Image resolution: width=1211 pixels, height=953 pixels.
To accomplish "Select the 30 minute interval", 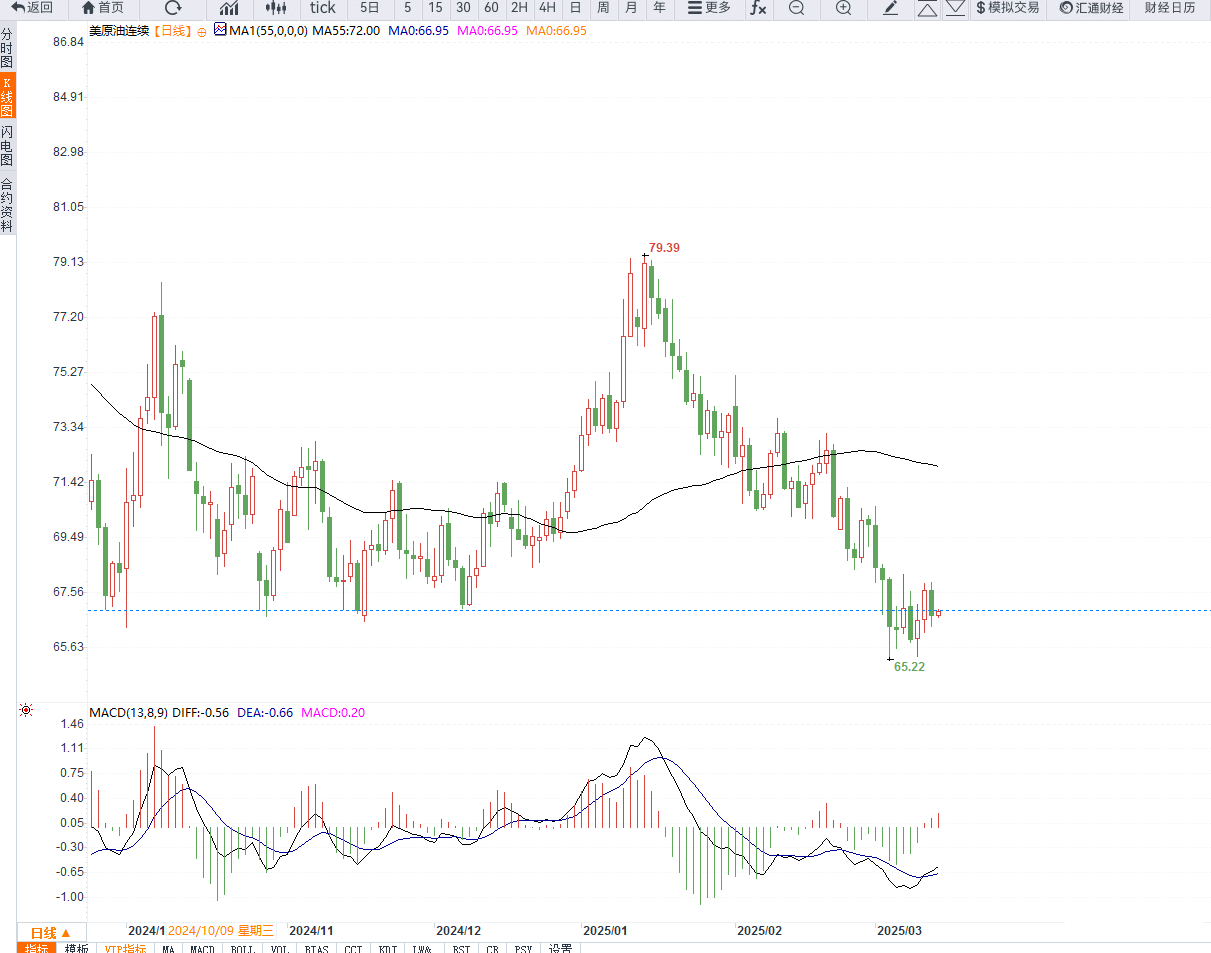I will coord(463,8).
